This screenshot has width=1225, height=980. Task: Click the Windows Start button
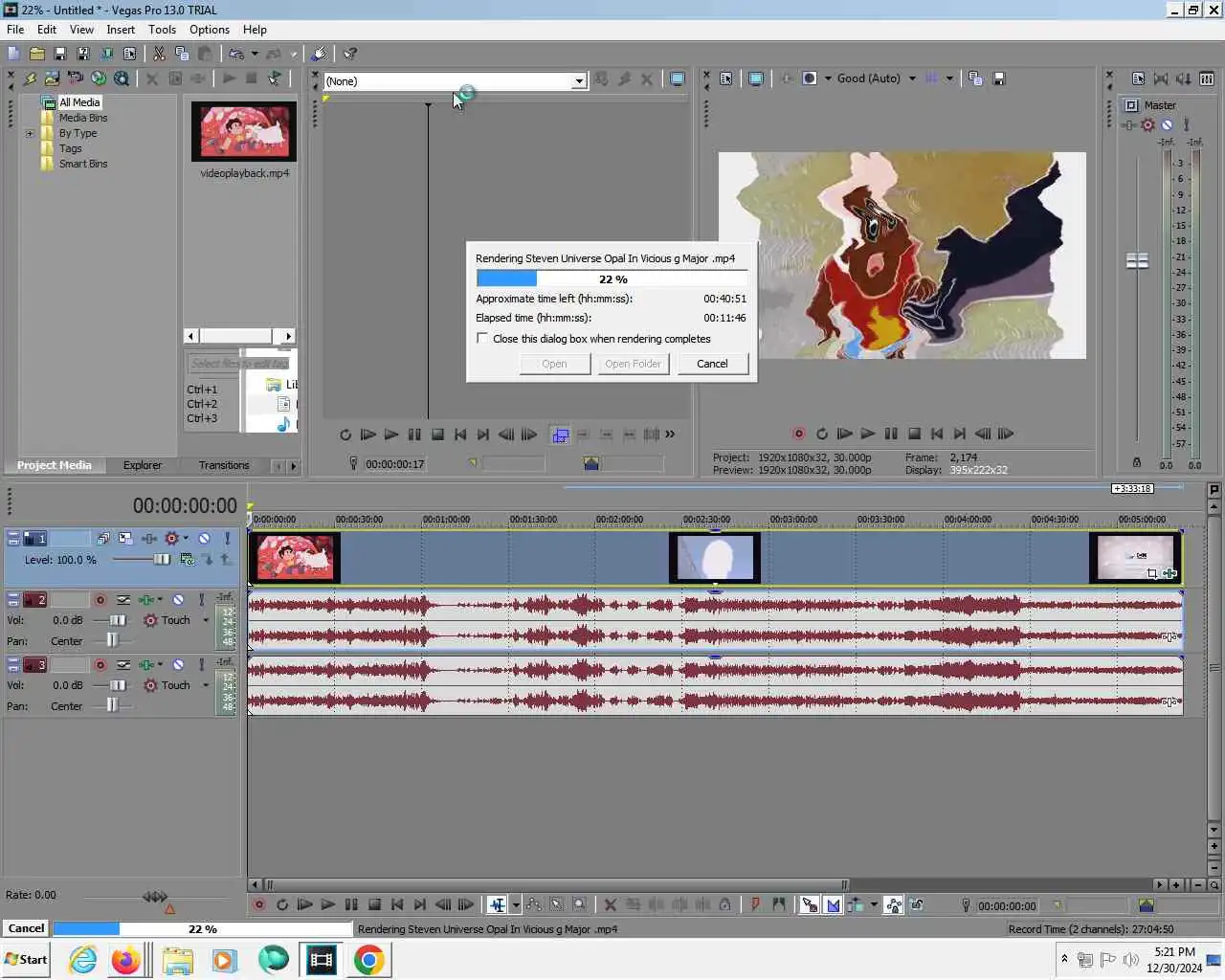26,959
